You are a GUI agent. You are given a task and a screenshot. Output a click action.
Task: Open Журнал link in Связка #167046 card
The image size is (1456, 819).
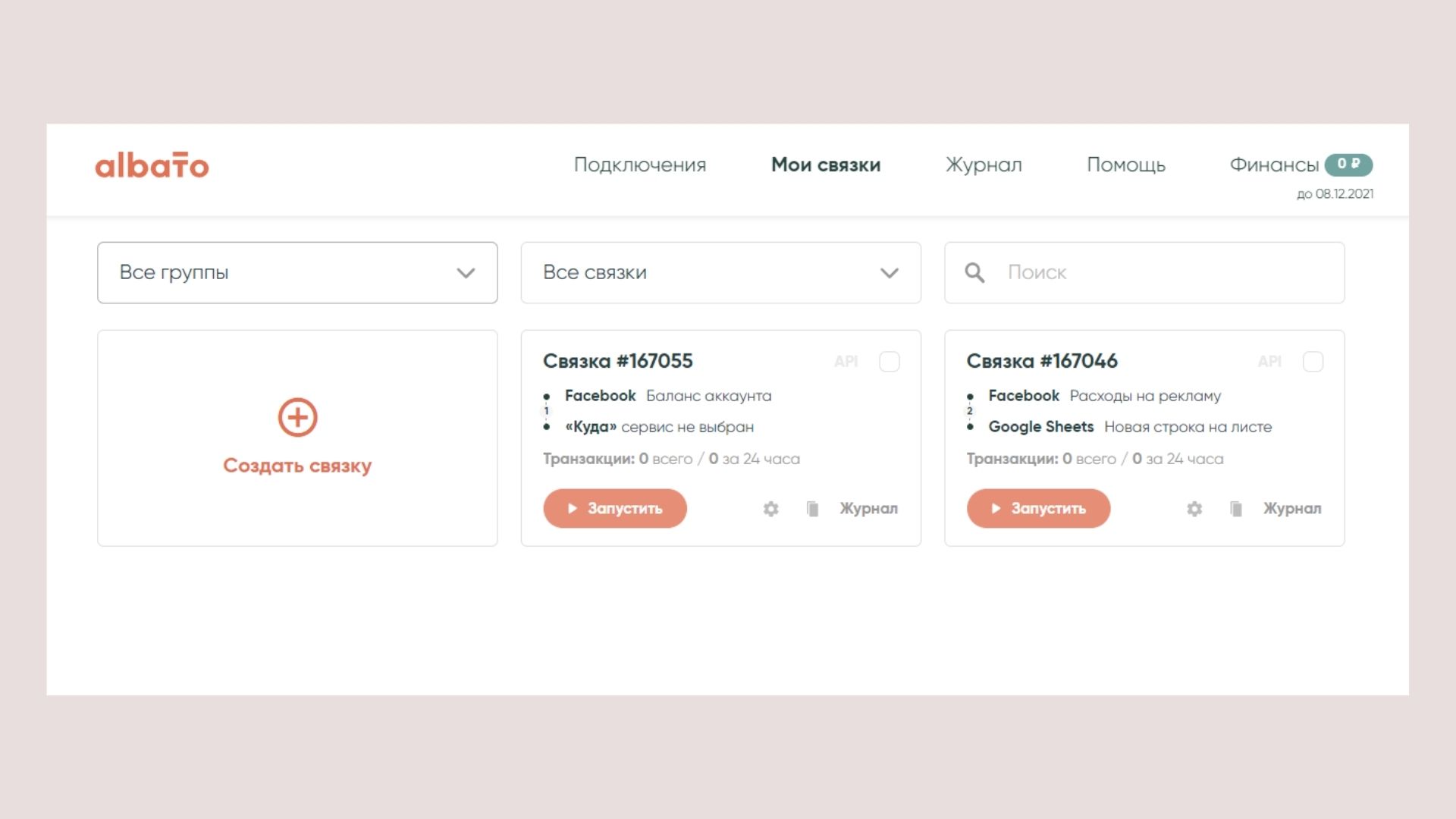tap(1291, 509)
